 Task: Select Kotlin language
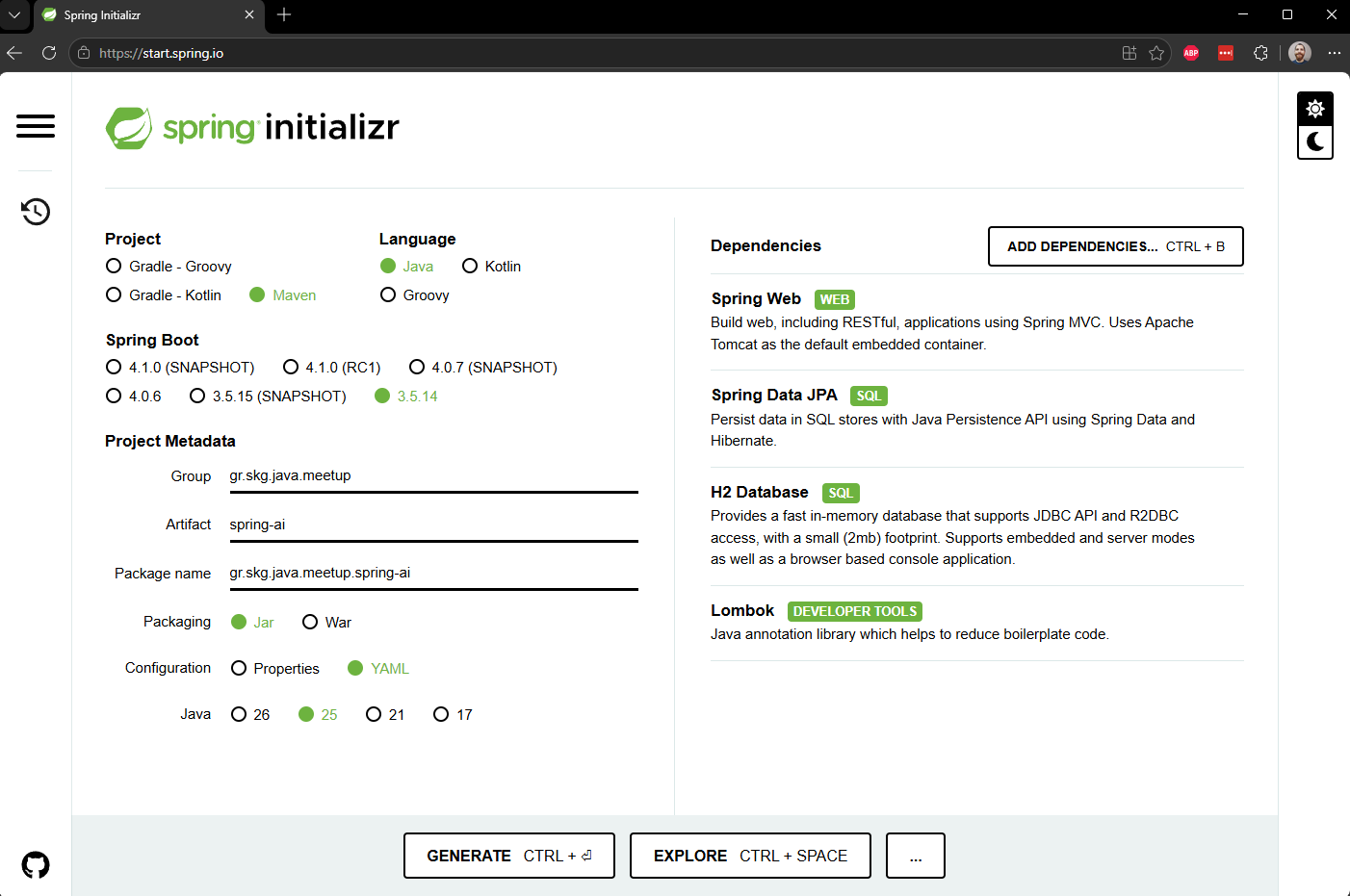pyautogui.click(x=492, y=267)
